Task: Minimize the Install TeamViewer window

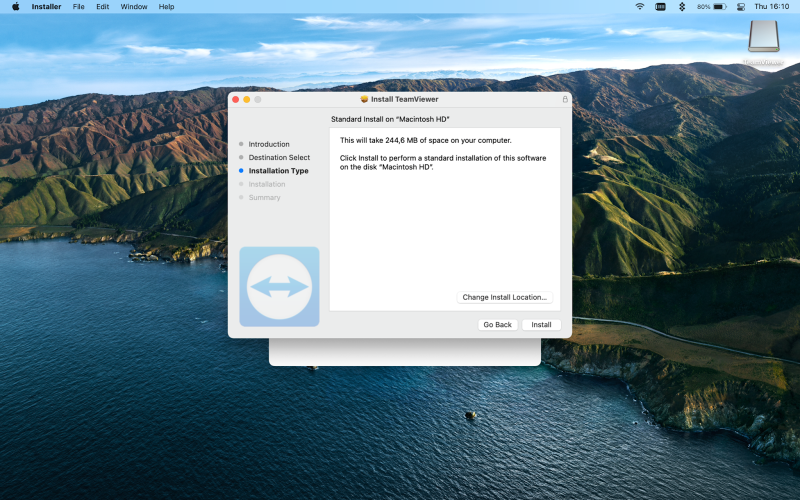Action: [x=246, y=99]
